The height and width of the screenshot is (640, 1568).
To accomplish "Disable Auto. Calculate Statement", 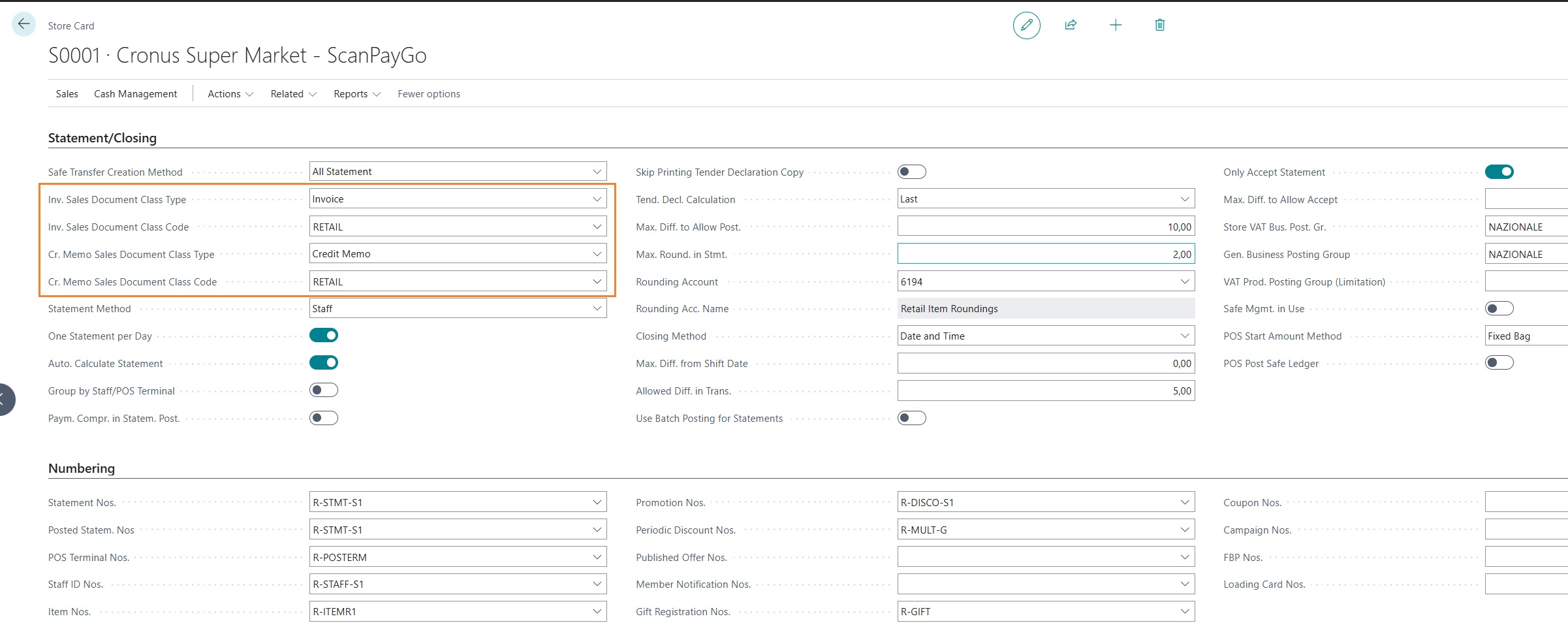I will tap(324, 362).
